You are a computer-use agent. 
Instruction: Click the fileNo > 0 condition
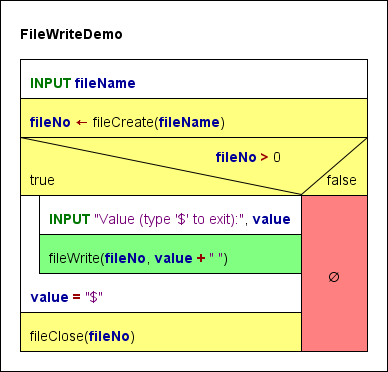point(248,157)
